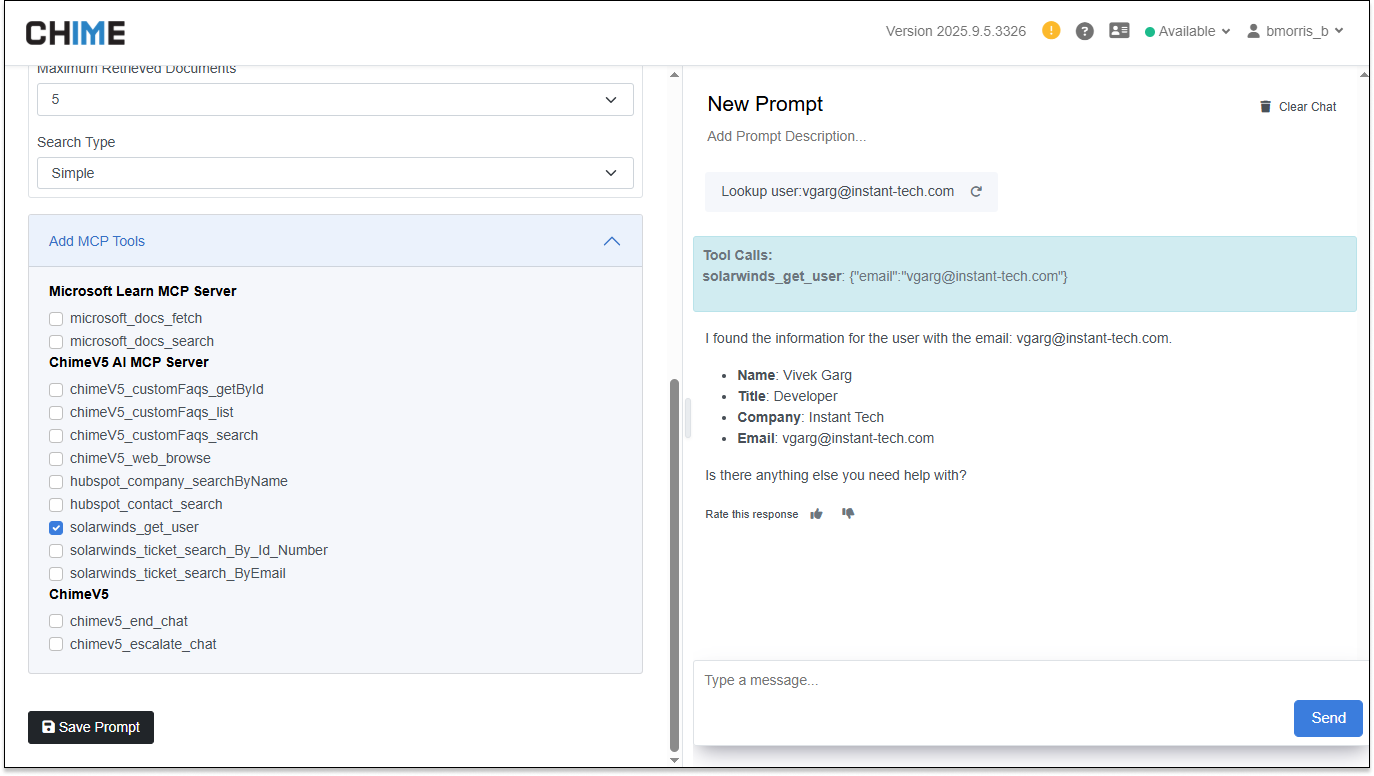
Task: Check solarwinds_ticket_search_By_Id_Number tool
Action: click(x=56, y=550)
